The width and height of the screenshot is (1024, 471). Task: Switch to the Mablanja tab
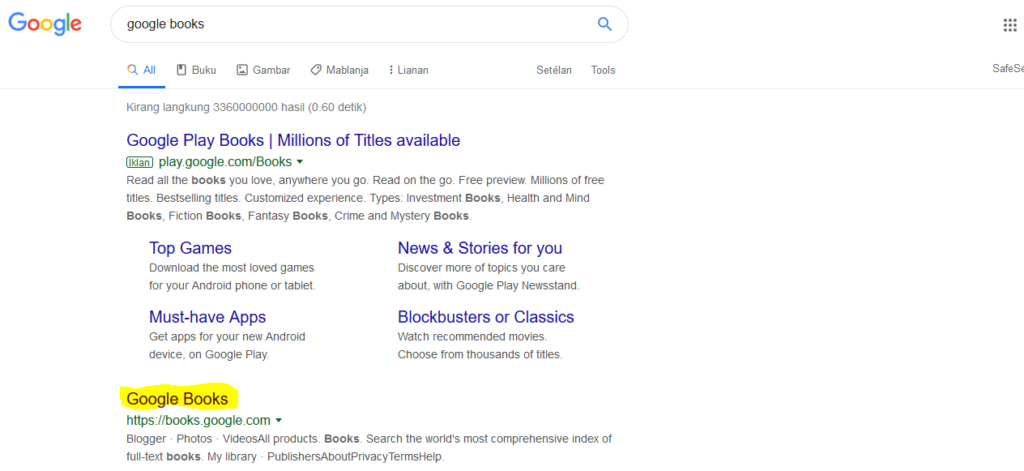click(340, 70)
